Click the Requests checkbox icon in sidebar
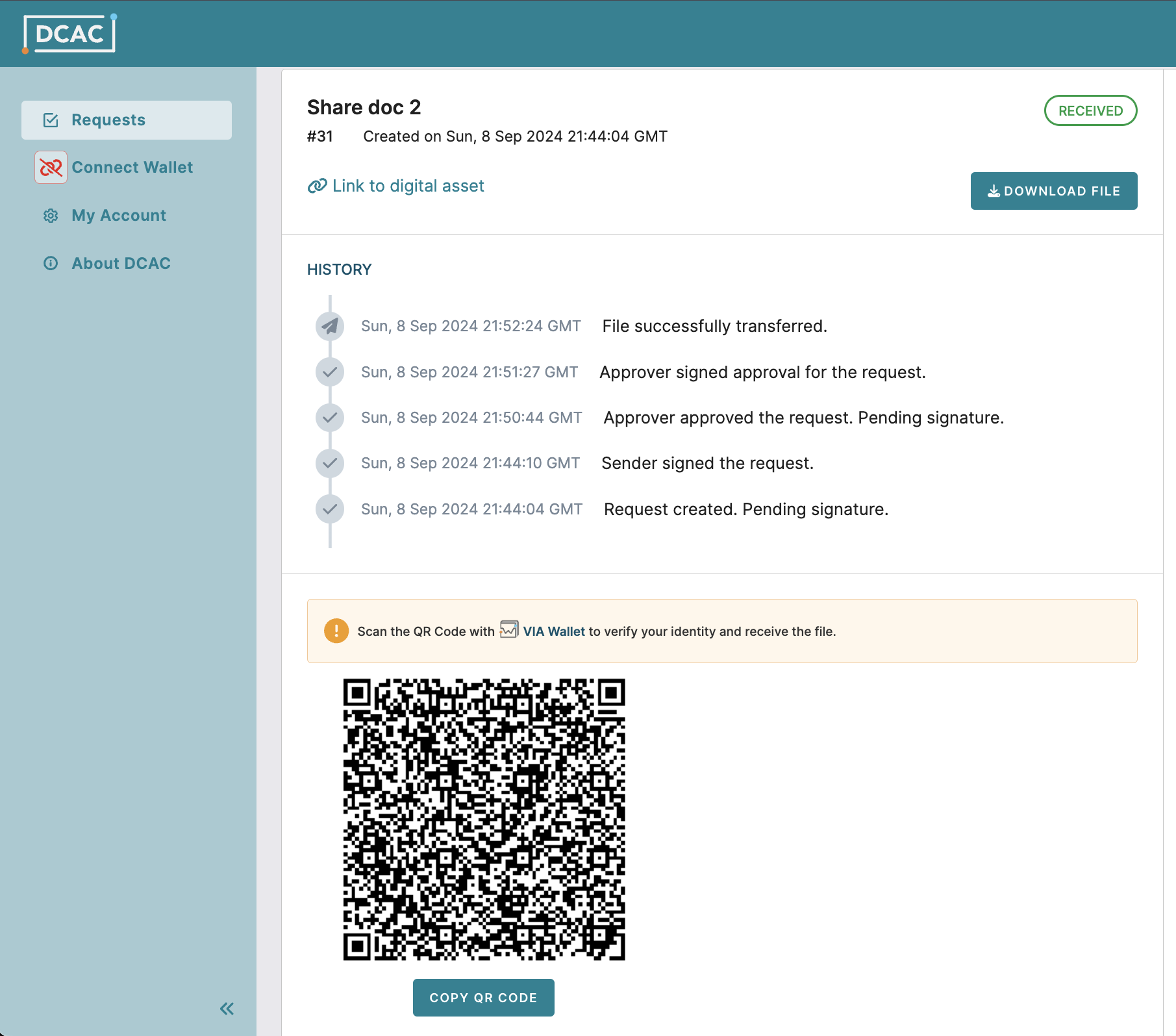 click(51, 120)
